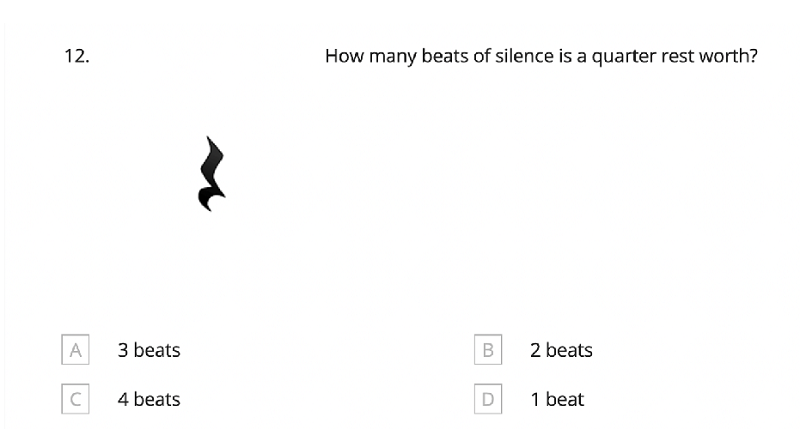
Task: Click the letter D inside its box
Action: pos(488,399)
